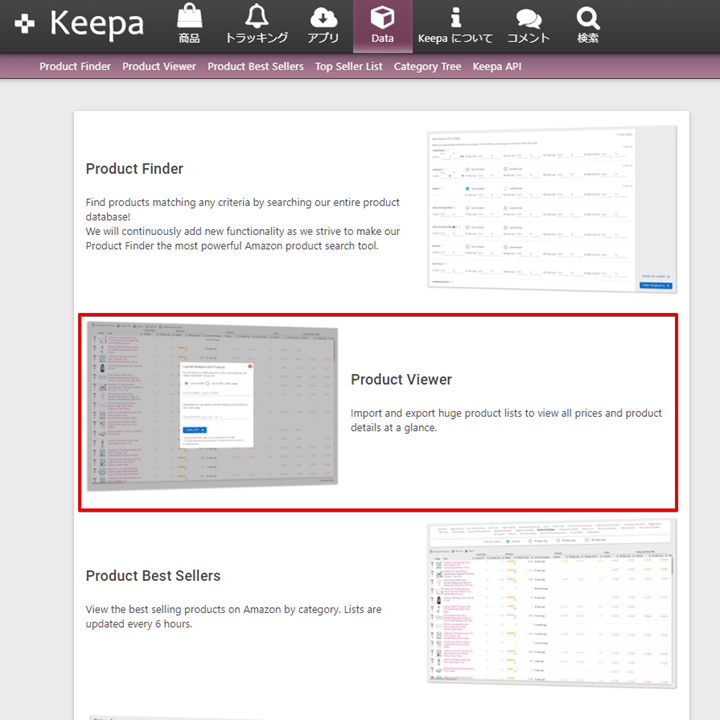Open the Product Viewer screenshot thumbnail
Image resolution: width=720 pixels, height=720 pixels.
coord(212,405)
